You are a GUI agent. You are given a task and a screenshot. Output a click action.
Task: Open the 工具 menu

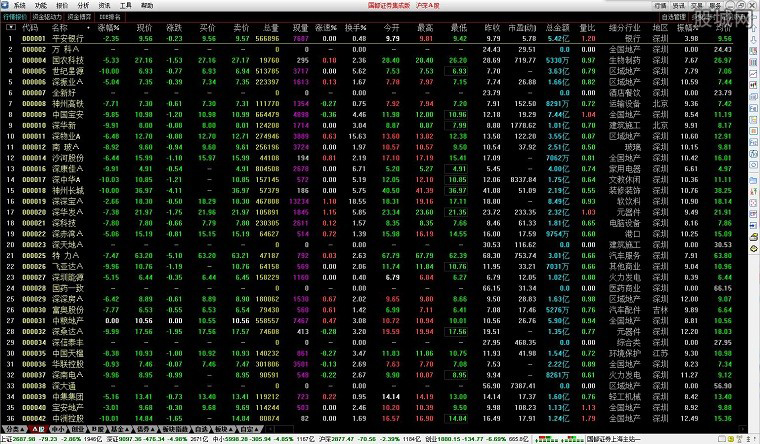point(126,5)
